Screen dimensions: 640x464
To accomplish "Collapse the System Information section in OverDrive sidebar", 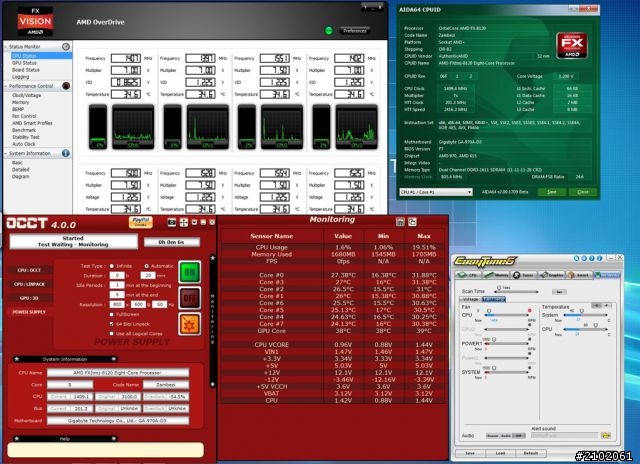I will pyautogui.click(x=6, y=153).
